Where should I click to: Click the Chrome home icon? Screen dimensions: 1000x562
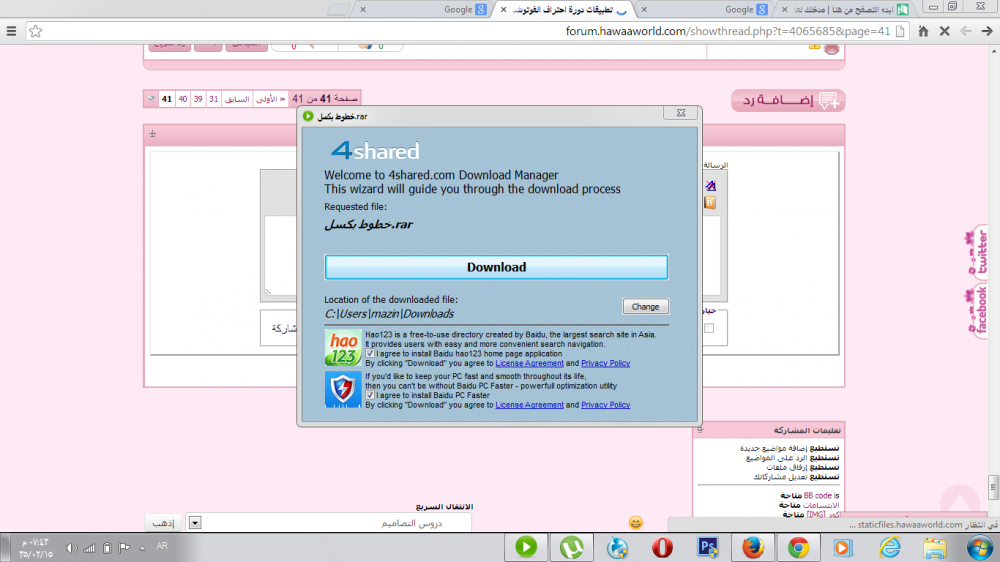923,31
